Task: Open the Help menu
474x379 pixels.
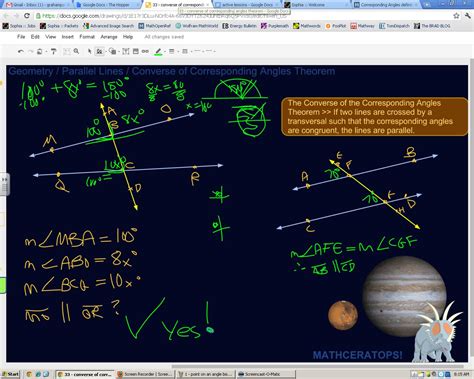Action: point(128,37)
